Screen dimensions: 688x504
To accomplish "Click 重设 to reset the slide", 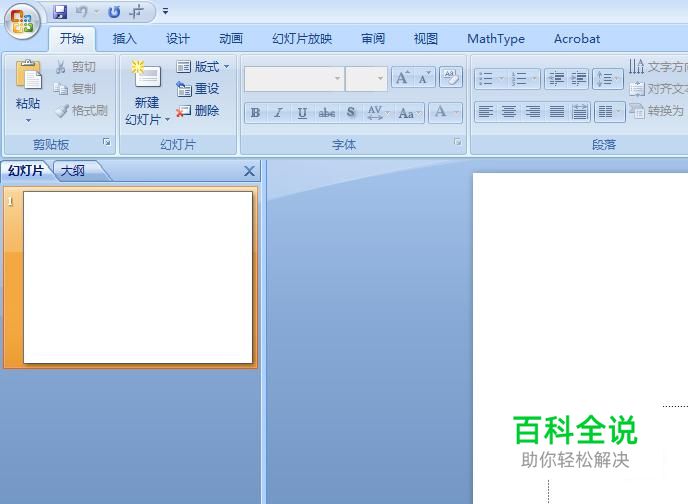I will [x=197, y=89].
